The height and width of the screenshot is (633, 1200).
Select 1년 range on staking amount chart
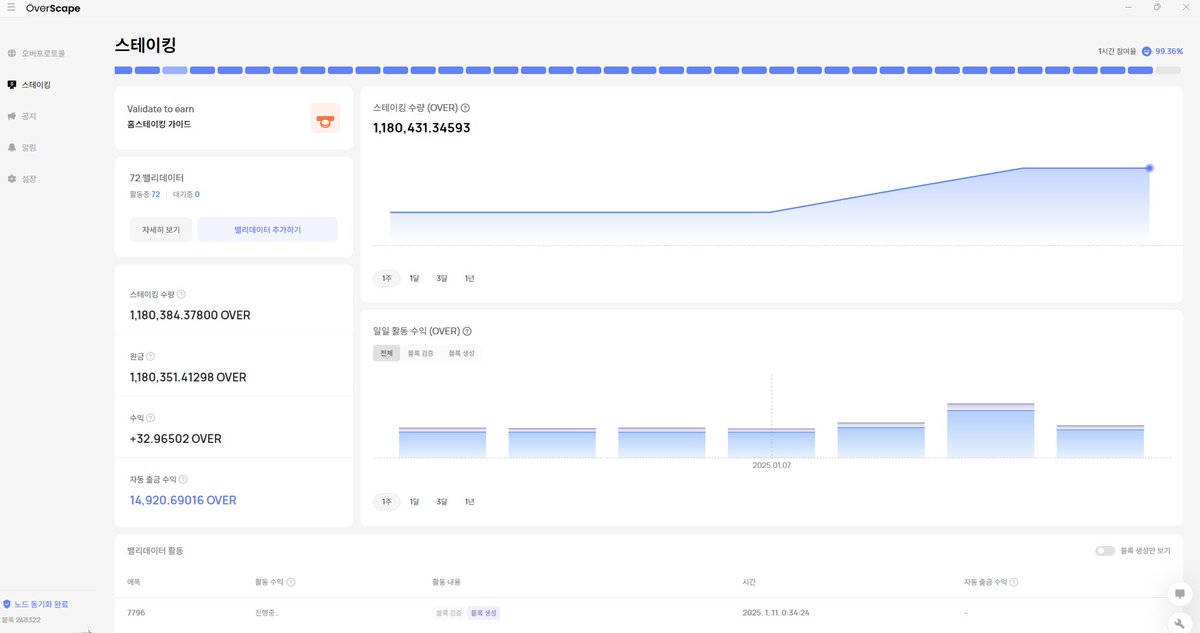469,278
